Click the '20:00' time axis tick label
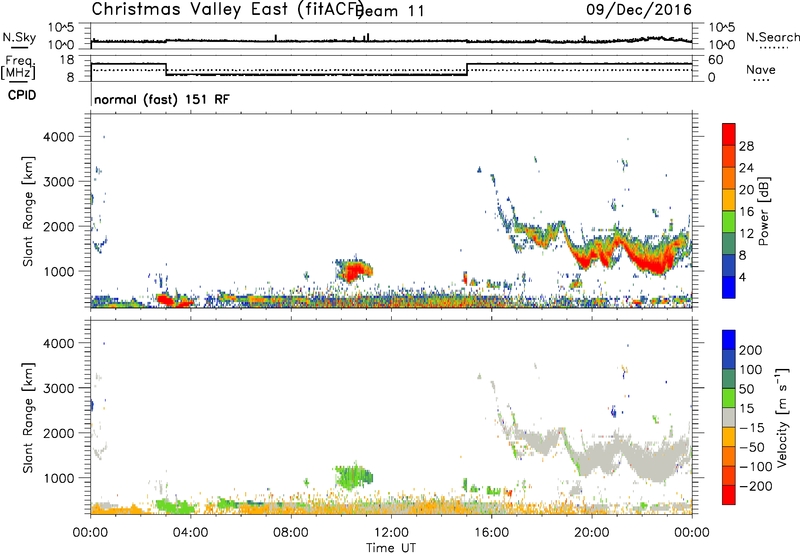This screenshot has width=800, height=554. tap(592, 533)
